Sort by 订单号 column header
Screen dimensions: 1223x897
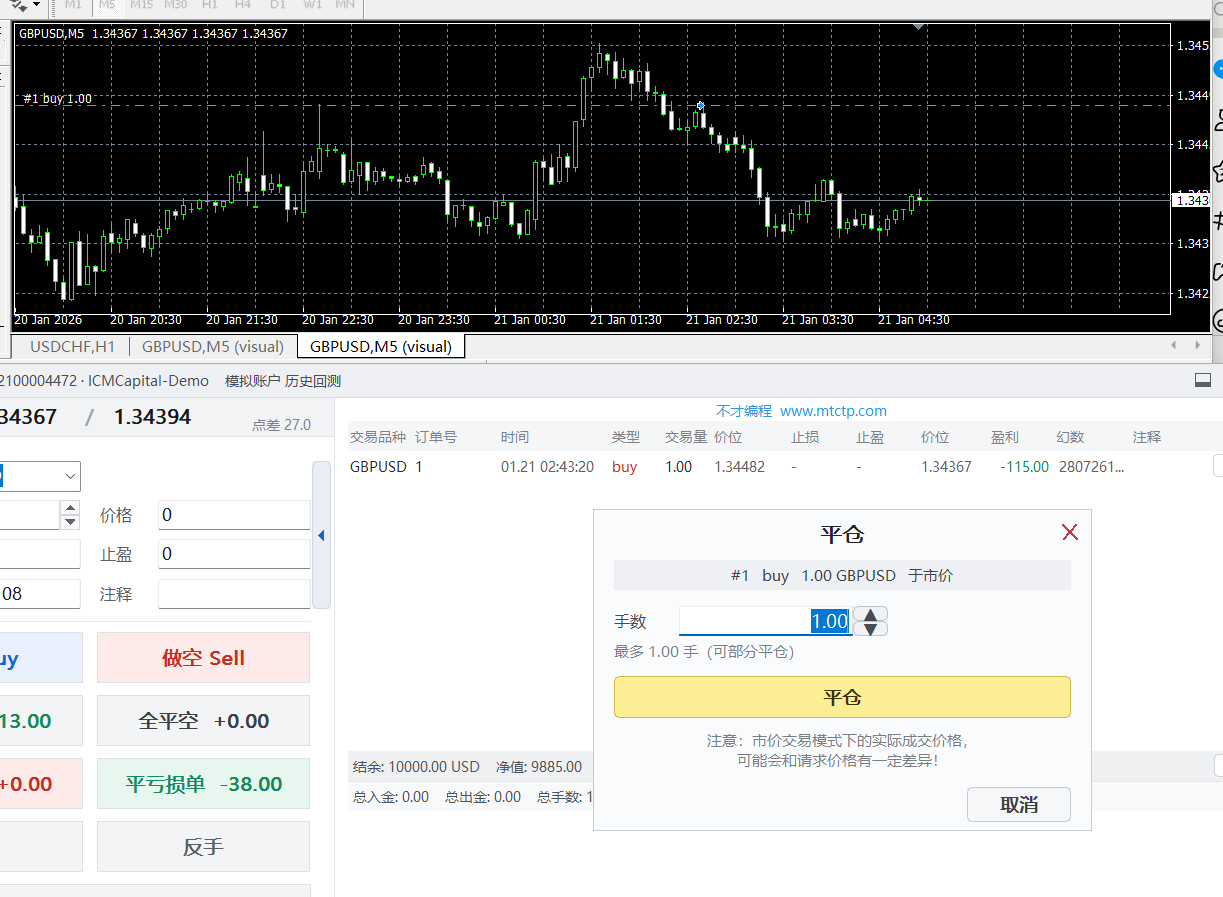tap(436, 437)
